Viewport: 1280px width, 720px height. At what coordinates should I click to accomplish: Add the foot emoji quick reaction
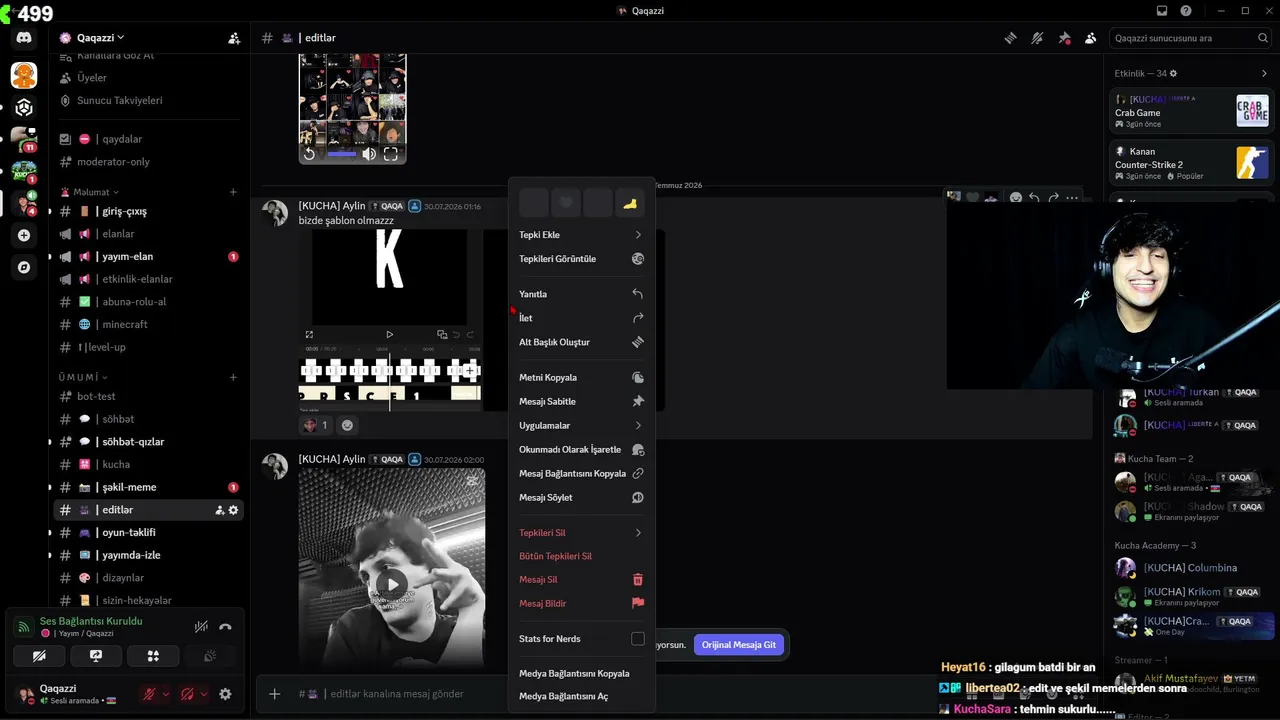click(629, 204)
